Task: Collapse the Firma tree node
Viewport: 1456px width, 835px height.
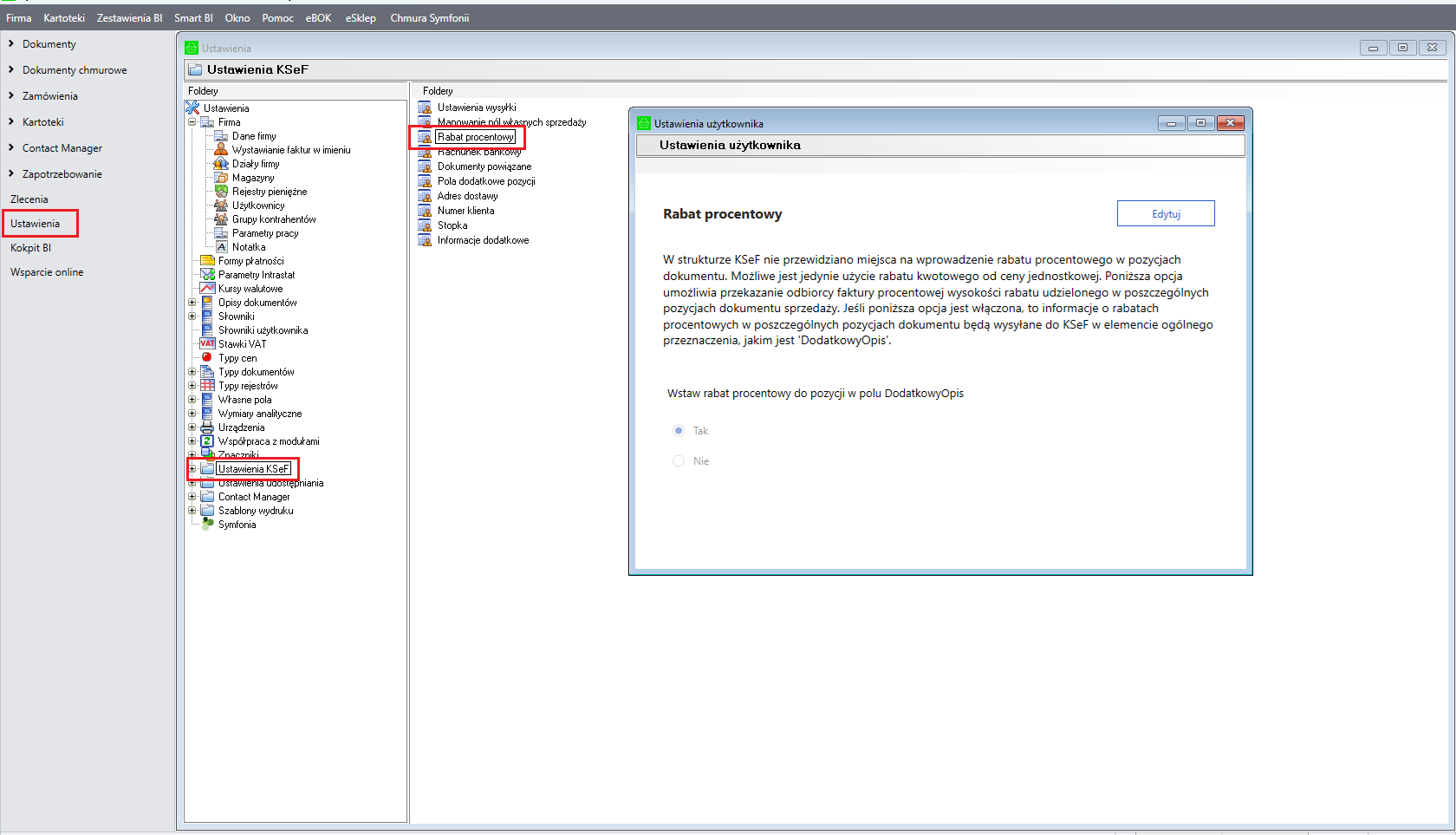Action: tap(192, 122)
